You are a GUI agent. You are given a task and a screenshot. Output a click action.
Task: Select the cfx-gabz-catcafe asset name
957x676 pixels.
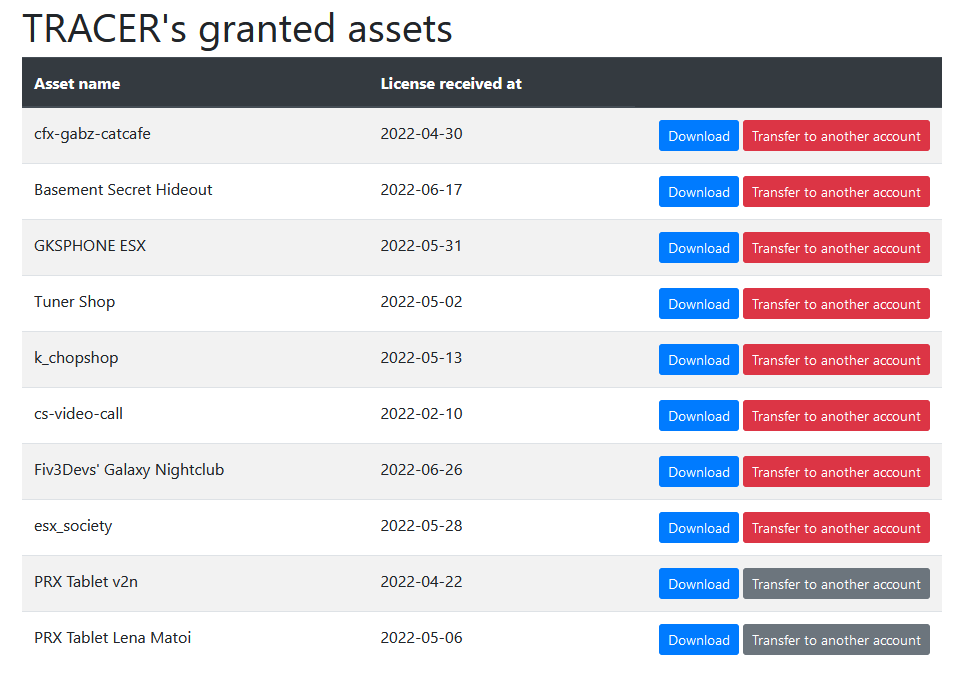(x=92, y=134)
